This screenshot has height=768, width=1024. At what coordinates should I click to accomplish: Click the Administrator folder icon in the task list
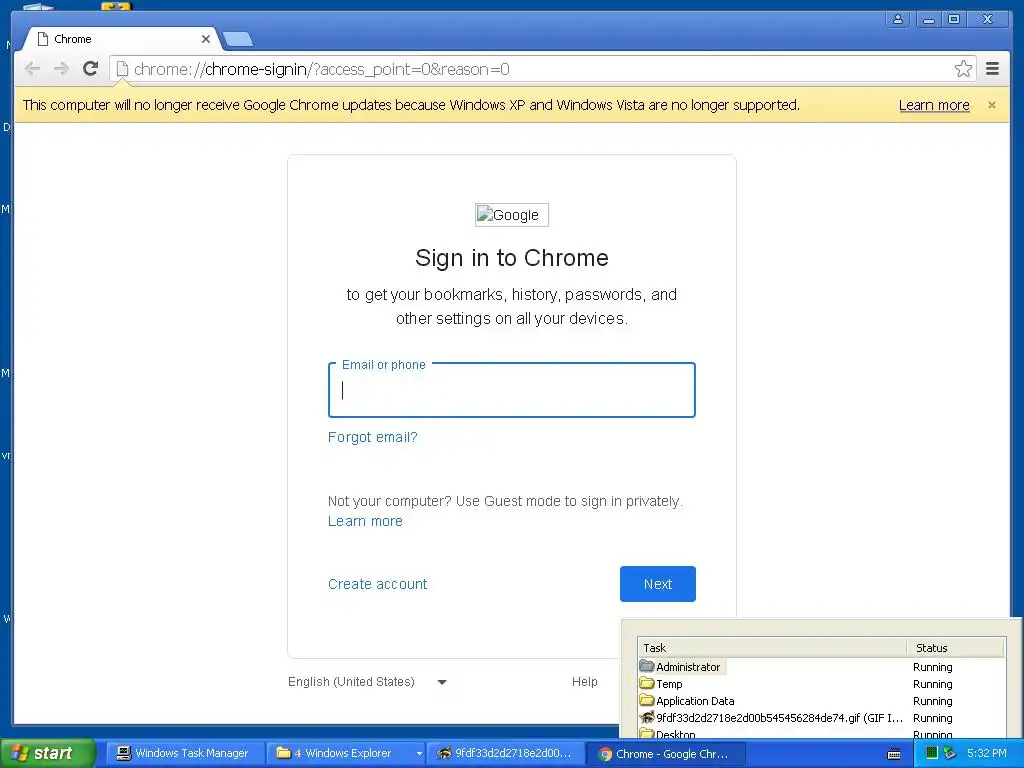[647, 666]
